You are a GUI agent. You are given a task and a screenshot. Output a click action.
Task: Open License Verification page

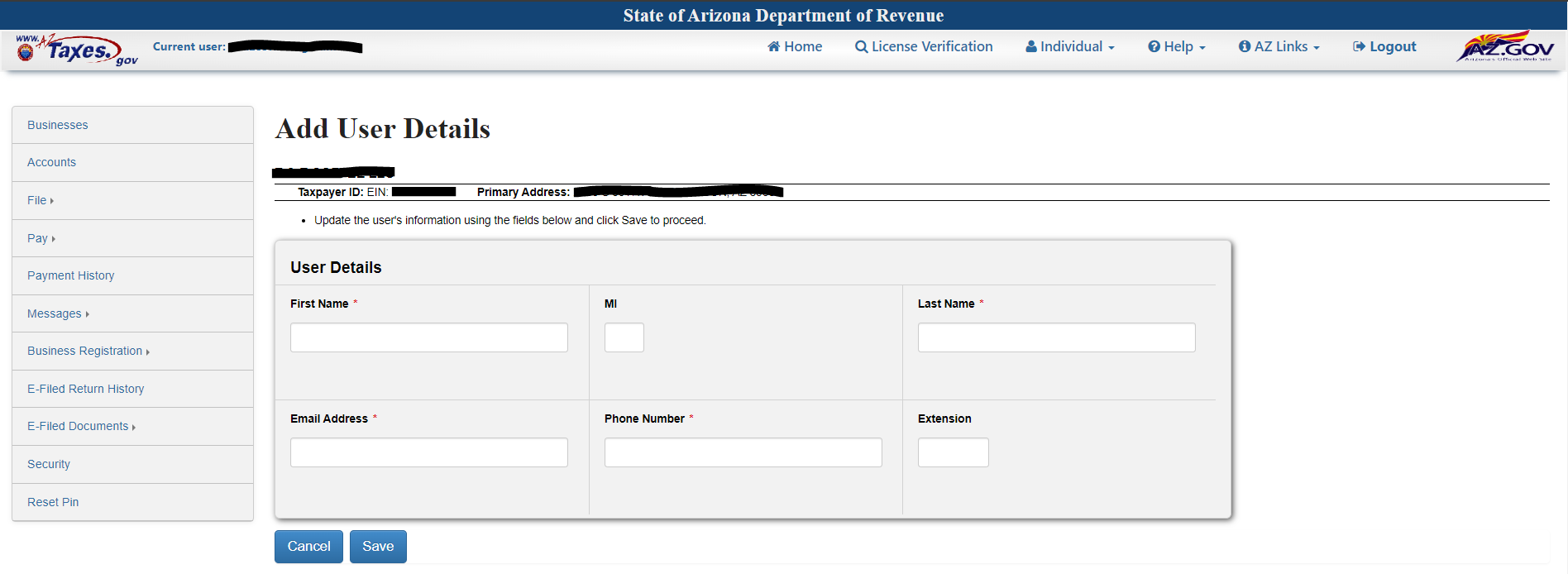click(924, 46)
